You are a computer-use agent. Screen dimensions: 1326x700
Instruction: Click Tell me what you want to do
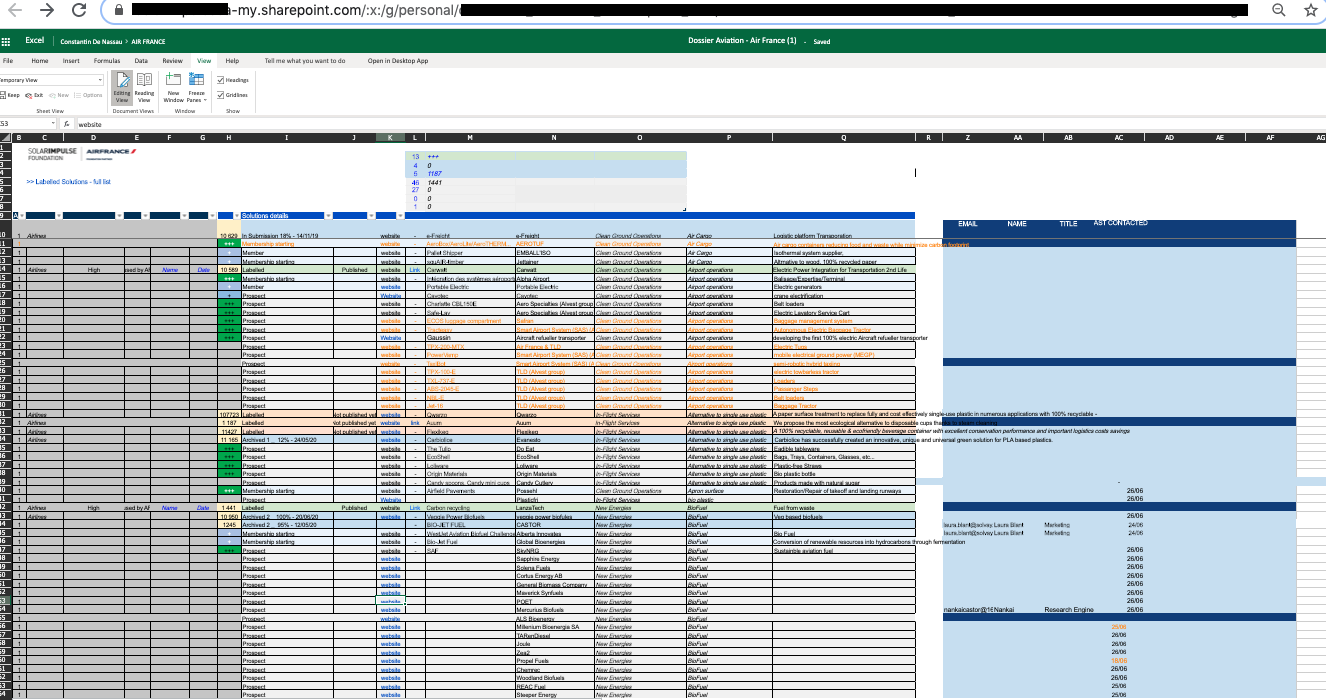pyautogui.click(x=305, y=61)
